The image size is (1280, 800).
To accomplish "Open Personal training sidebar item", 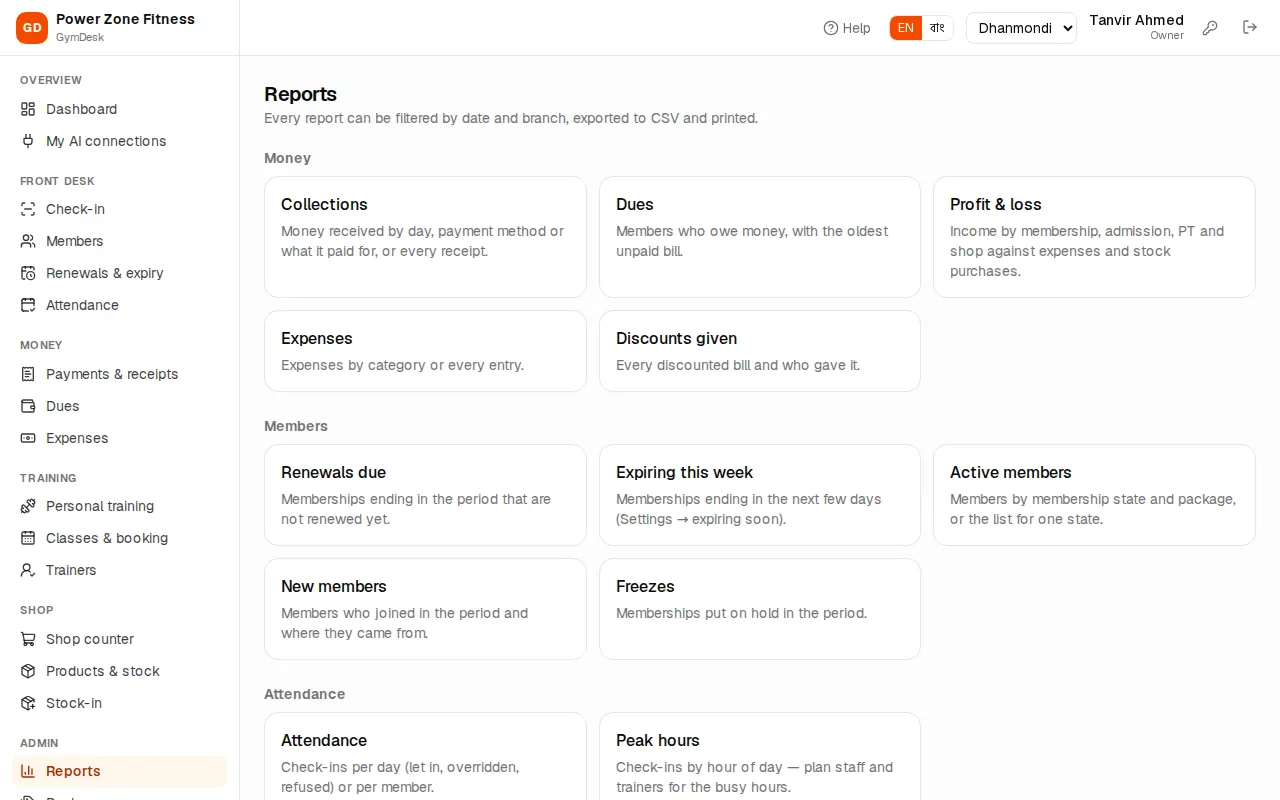I will point(119,506).
